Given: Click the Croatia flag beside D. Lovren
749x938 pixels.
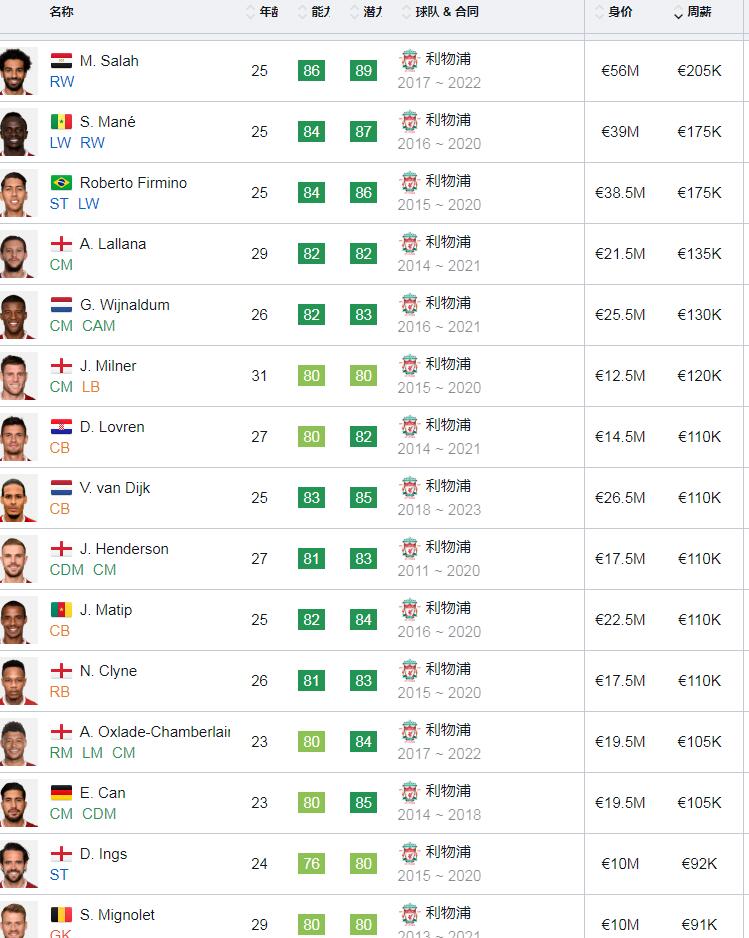Looking at the screenshot, I should (x=61, y=427).
